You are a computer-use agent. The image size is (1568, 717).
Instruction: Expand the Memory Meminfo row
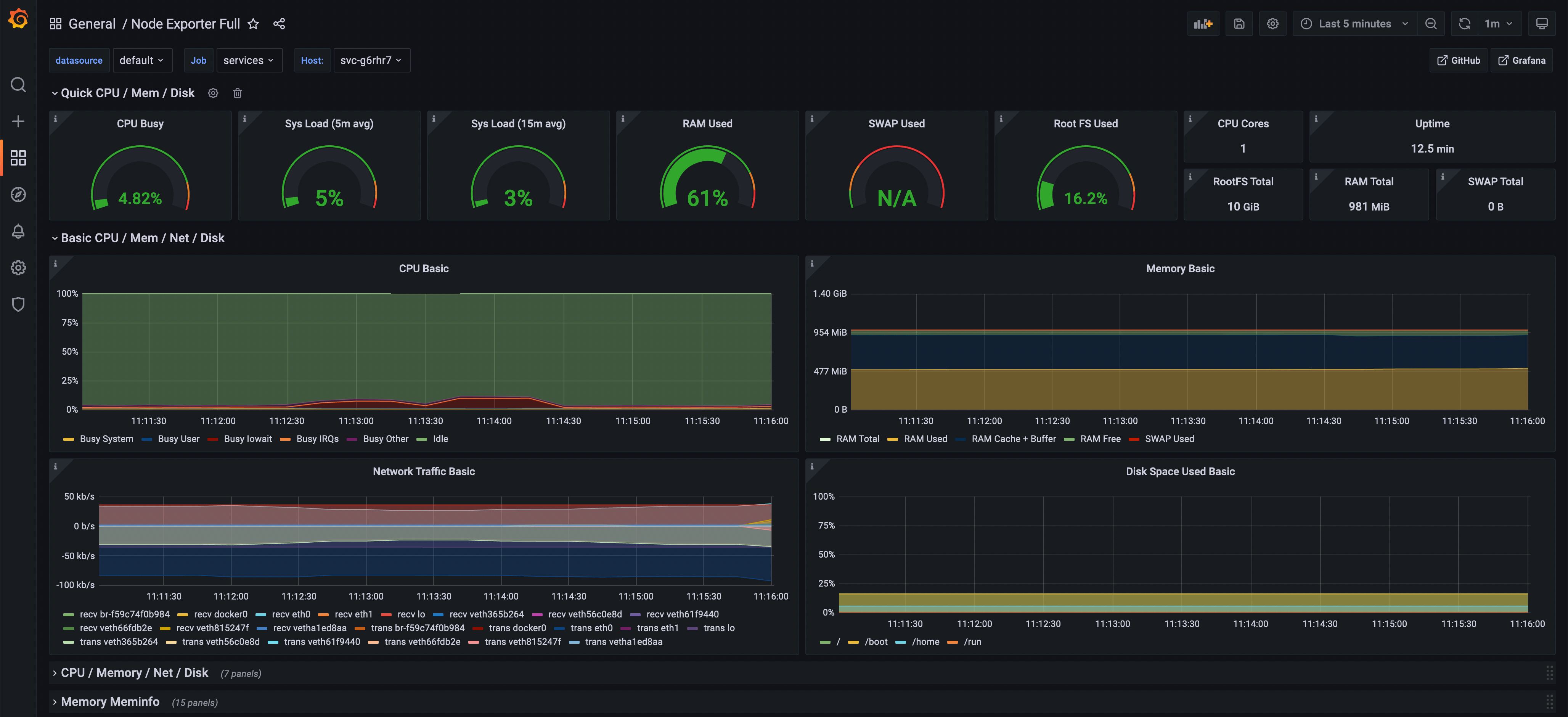tap(109, 702)
